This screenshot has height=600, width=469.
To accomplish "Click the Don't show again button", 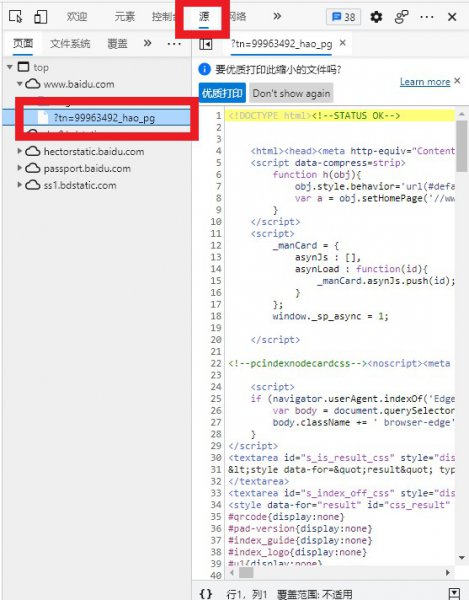I will pyautogui.click(x=291, y=93).
